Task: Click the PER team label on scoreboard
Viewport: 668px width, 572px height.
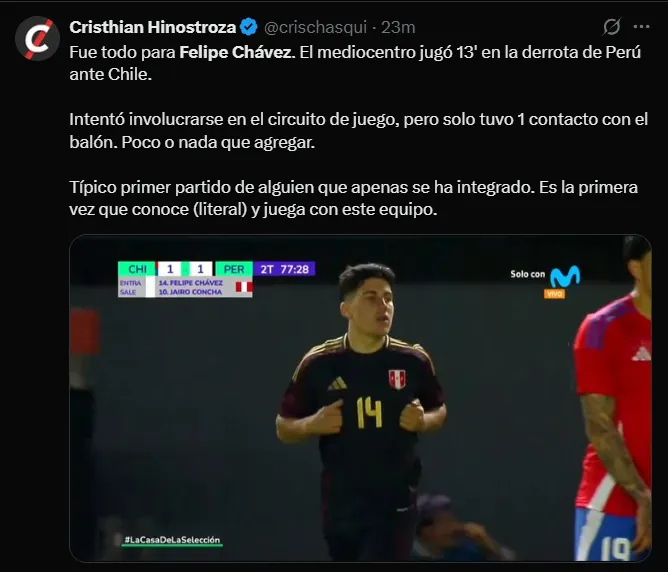Action: 234,269
